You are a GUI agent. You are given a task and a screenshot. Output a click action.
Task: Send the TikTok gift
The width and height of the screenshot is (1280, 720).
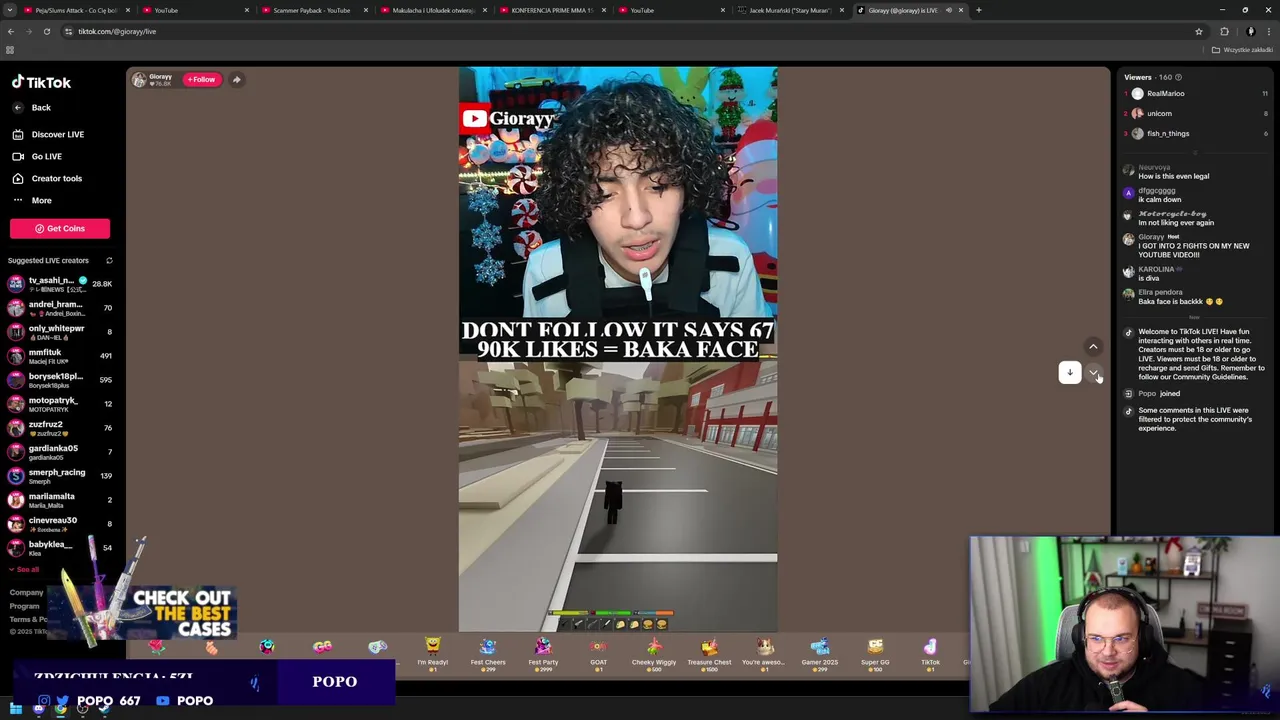(930, 653)
